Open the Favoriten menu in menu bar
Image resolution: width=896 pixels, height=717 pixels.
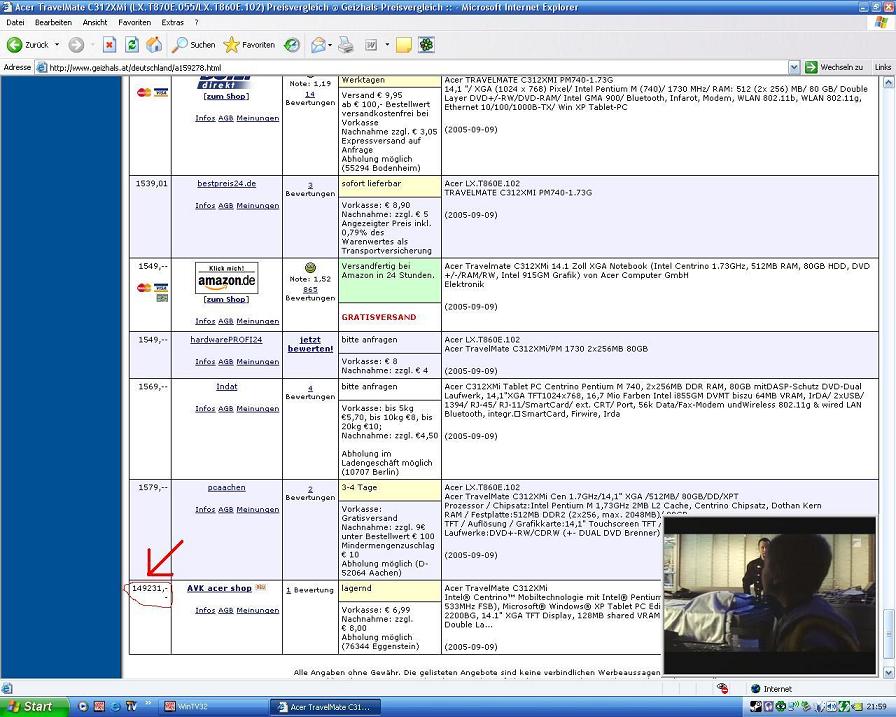[x=134, y=22]
